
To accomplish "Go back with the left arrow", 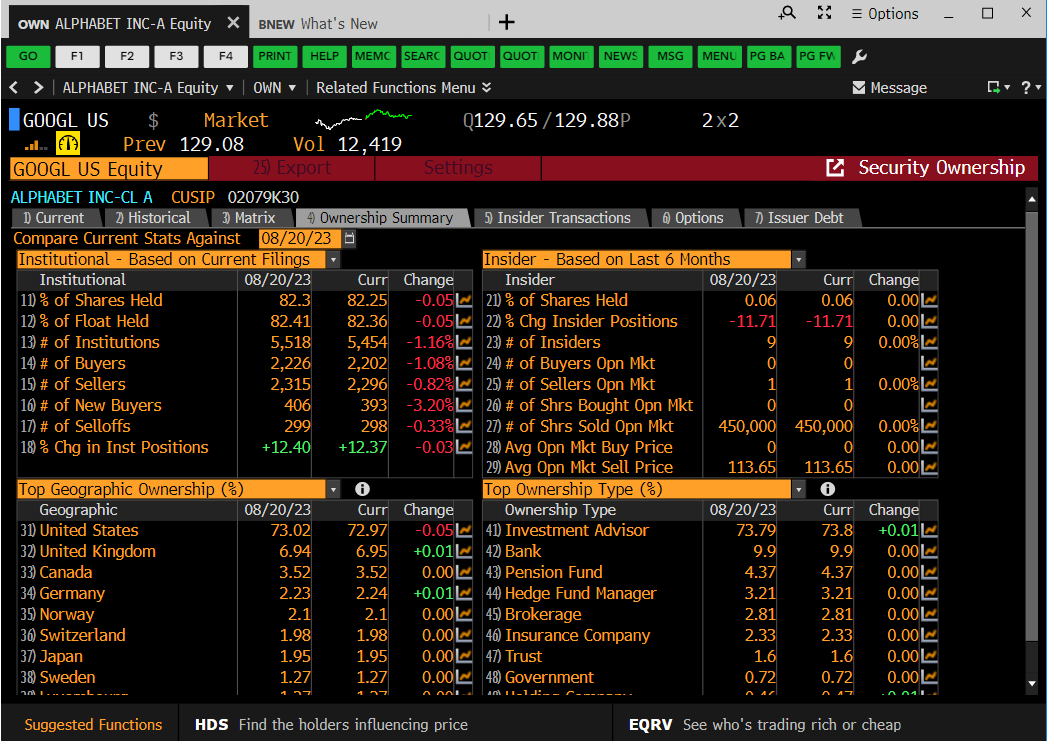I will [x=15, y=88].
